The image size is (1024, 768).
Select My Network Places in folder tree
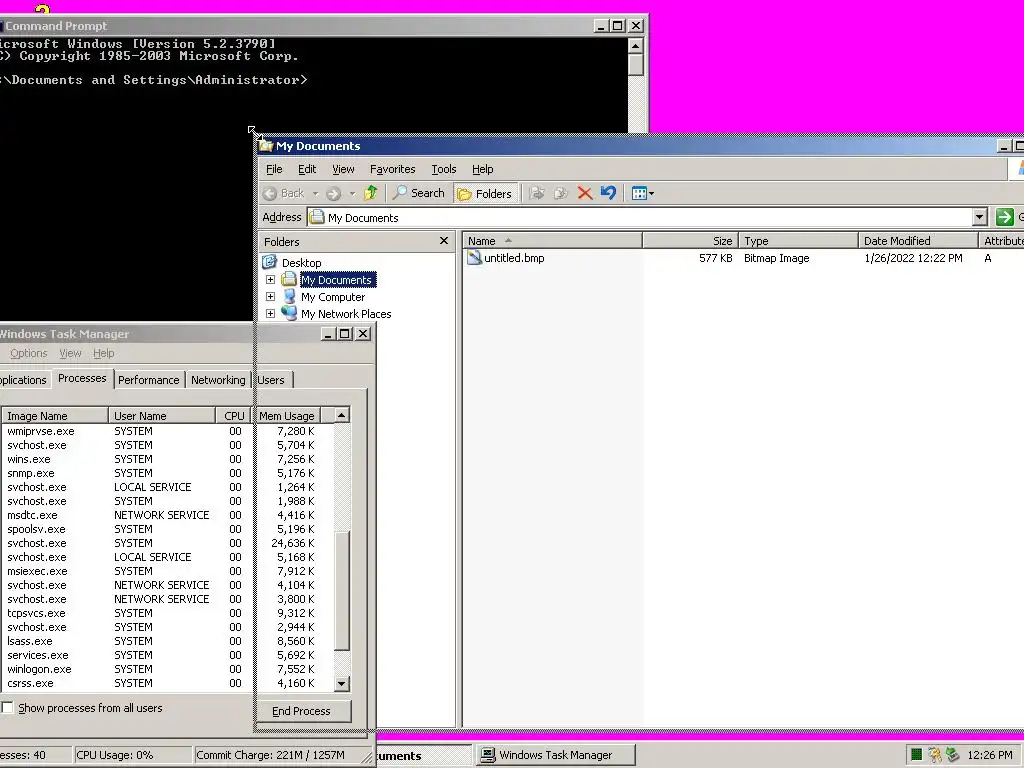346,314
